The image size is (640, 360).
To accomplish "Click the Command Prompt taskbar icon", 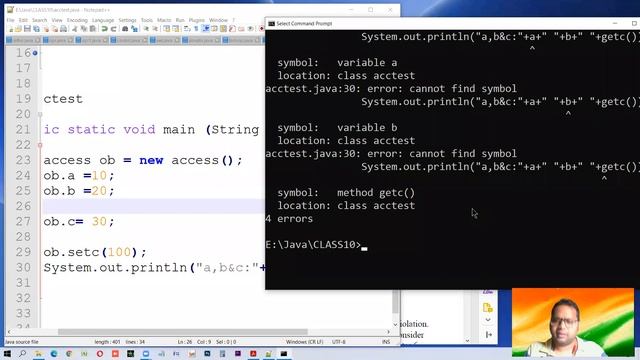I will (x=284, y=353).
